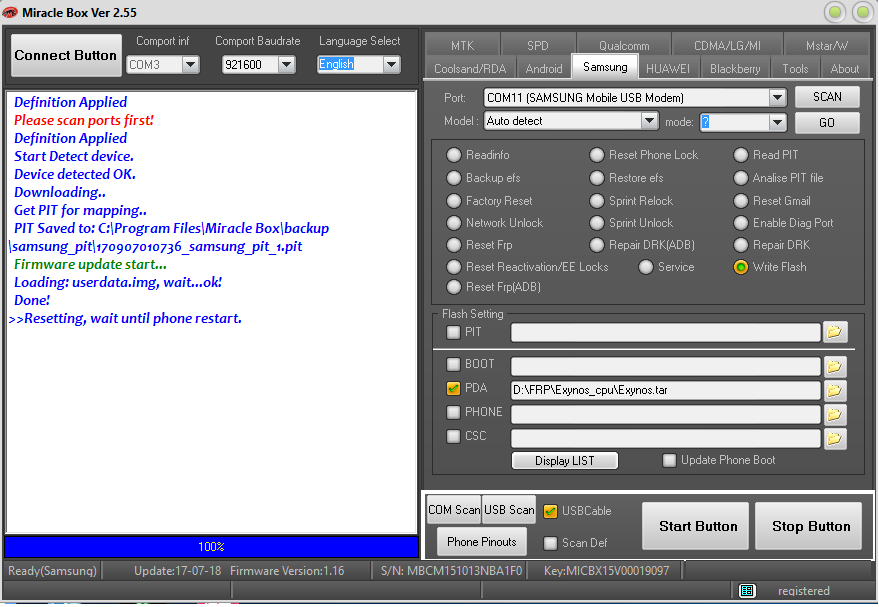Open the About tab
Viewport: 879px width, 607px height.
point(844,68)
